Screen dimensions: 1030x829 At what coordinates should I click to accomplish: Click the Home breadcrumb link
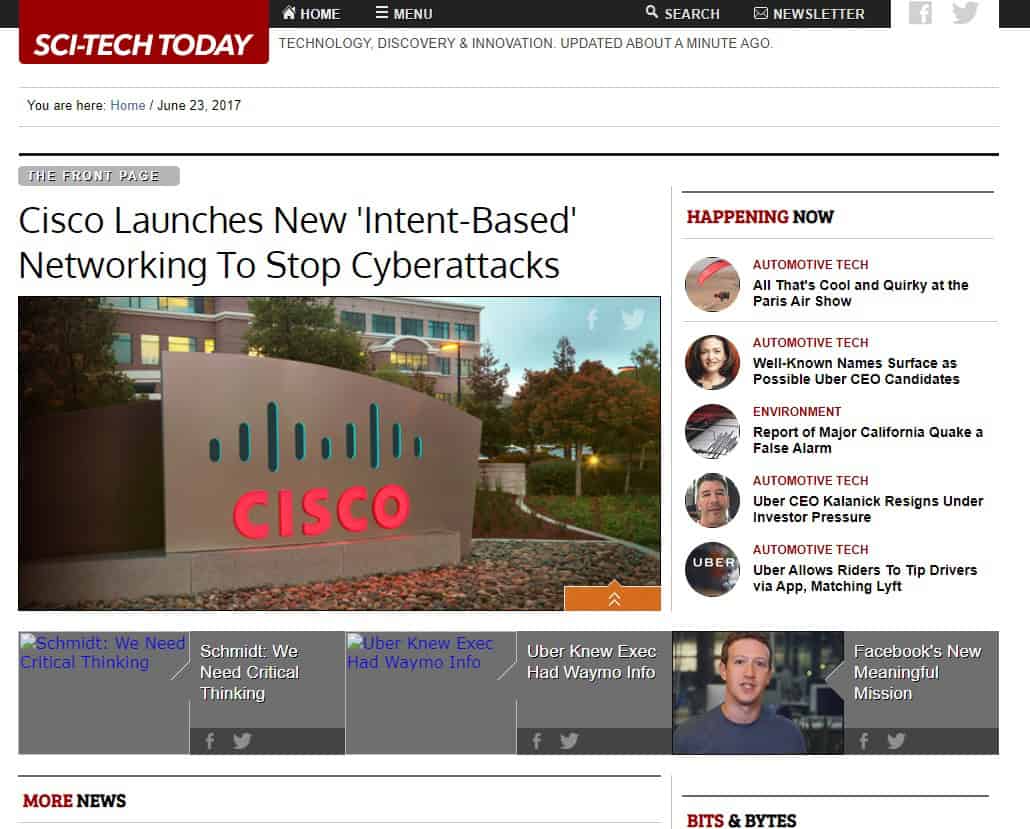(127, 105)
